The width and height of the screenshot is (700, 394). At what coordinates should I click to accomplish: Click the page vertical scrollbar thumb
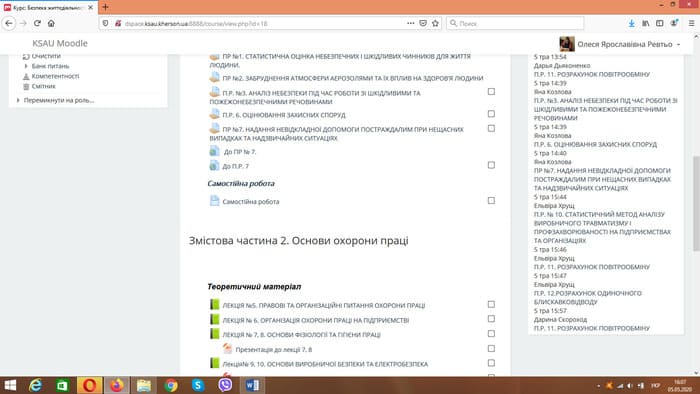tap(696, 203)
